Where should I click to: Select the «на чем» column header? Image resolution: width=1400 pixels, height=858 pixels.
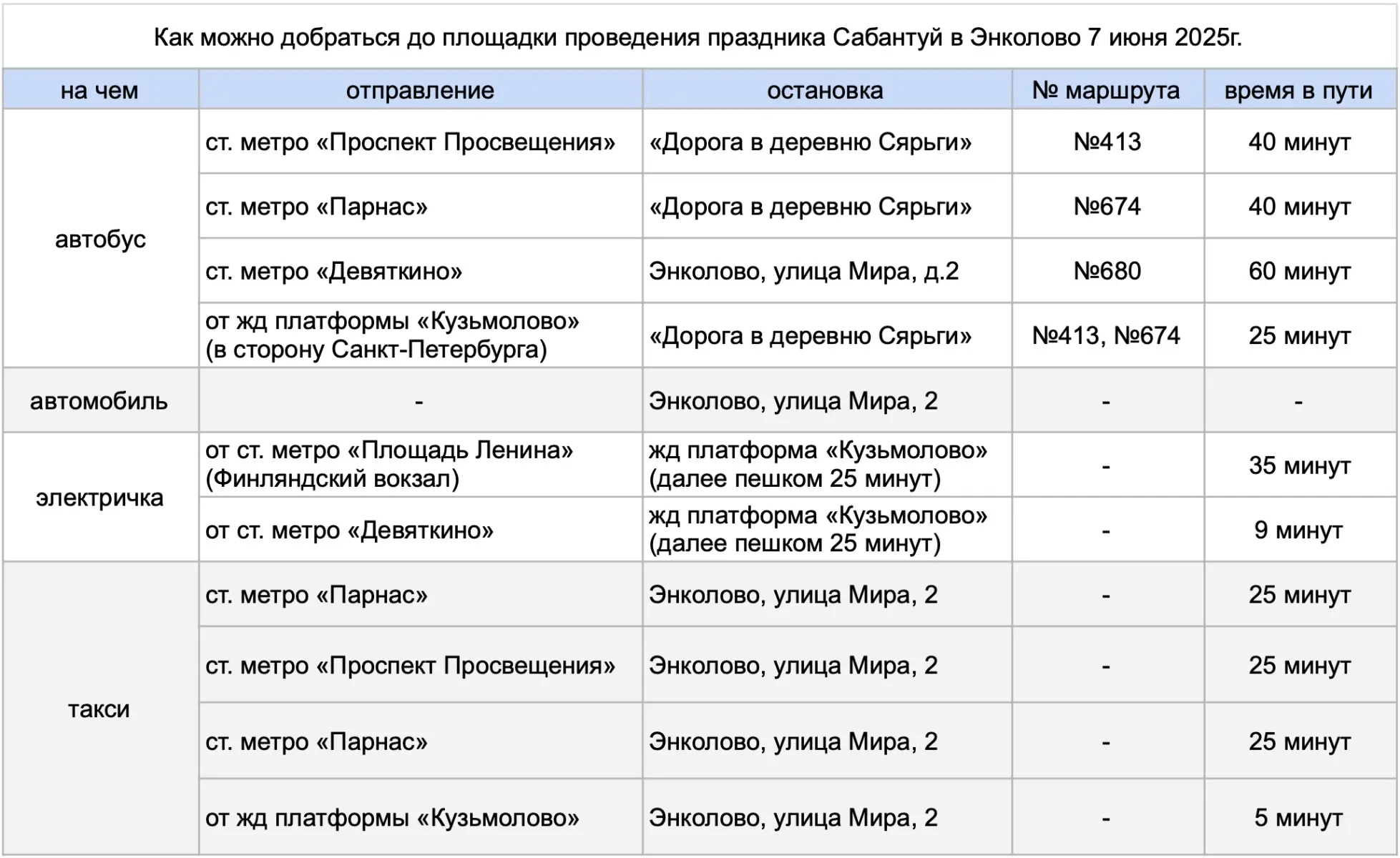click(100, 90)
